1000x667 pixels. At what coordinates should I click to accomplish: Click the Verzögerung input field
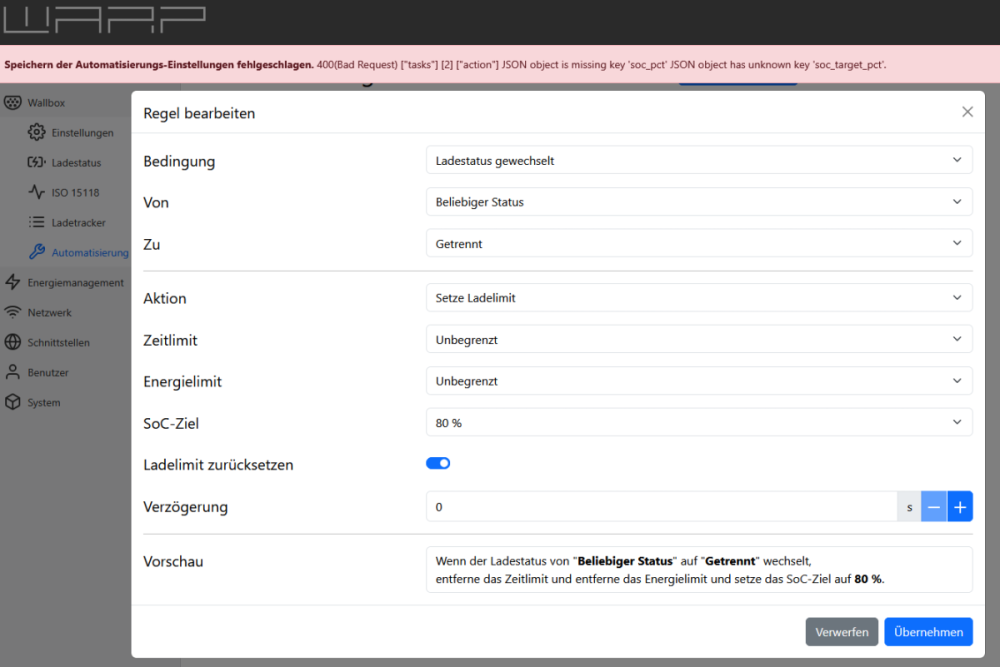pos(661,506)
